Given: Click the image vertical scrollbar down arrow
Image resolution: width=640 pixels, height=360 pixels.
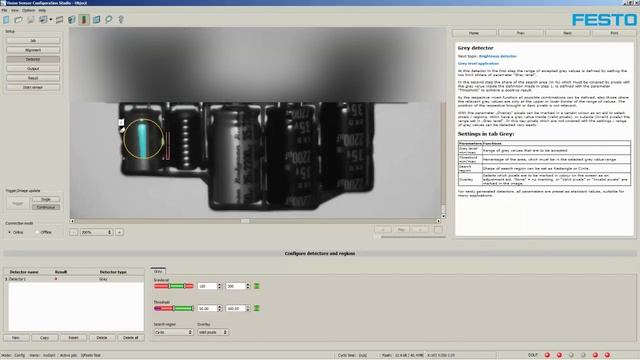Looking at the screenshot, I should [x=443, y=216].
